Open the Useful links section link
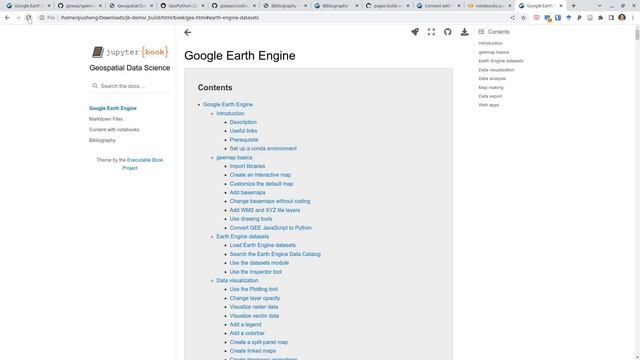 point(243,131)
